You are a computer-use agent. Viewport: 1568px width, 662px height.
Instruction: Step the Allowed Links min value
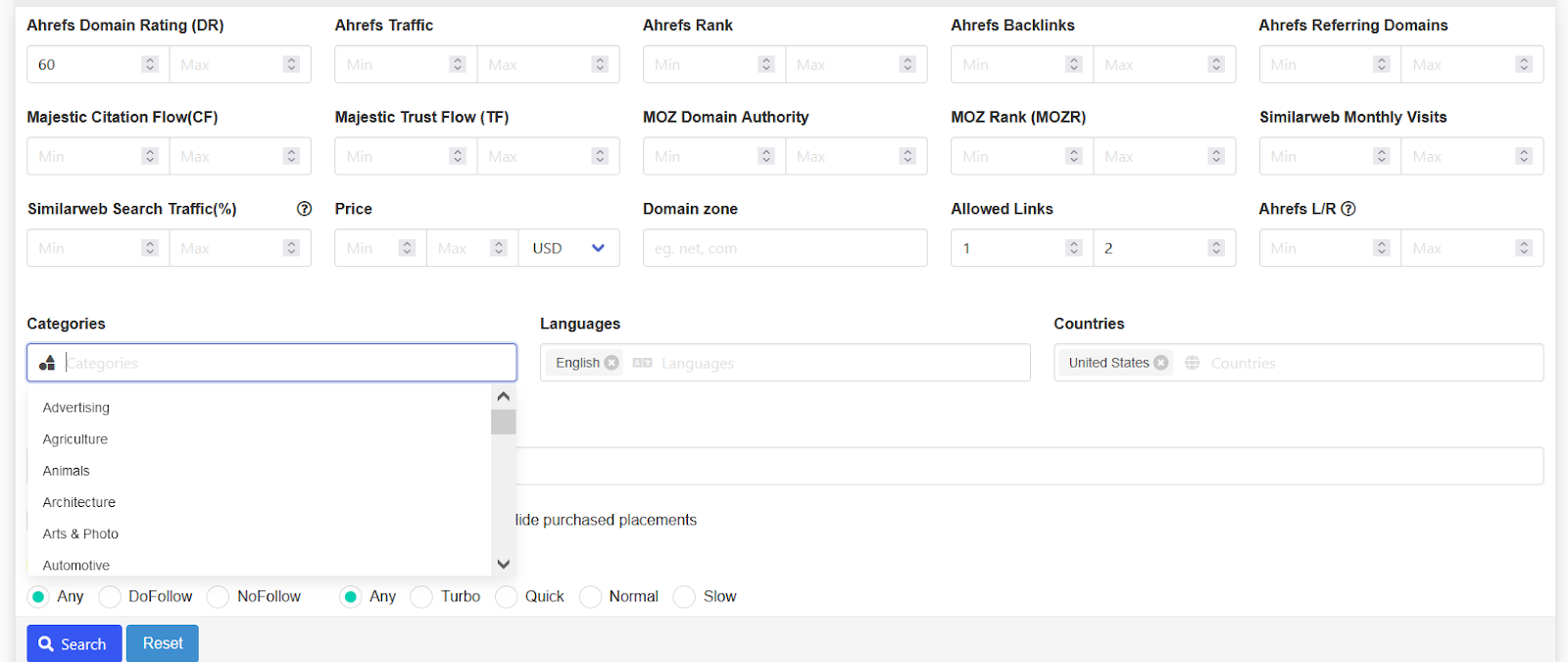pyautogui.click(x=1074, y=248)
